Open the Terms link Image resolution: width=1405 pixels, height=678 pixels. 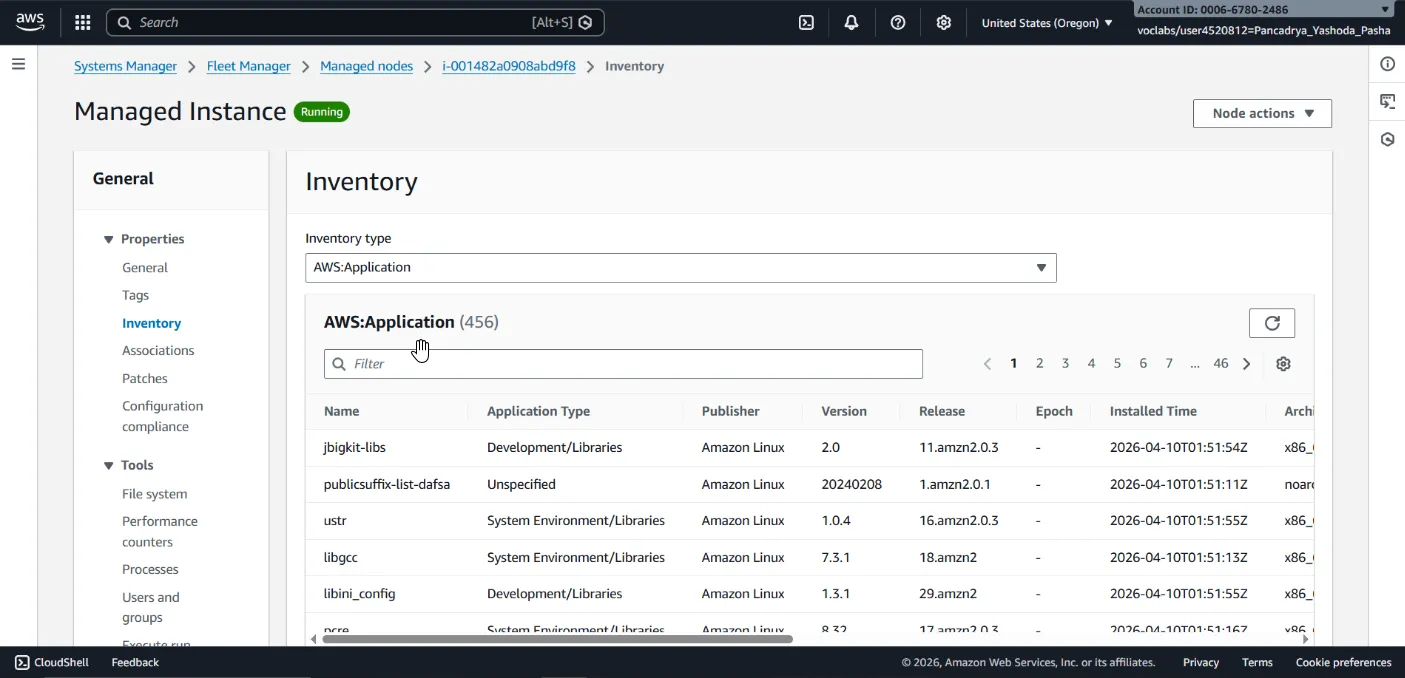1257,662
